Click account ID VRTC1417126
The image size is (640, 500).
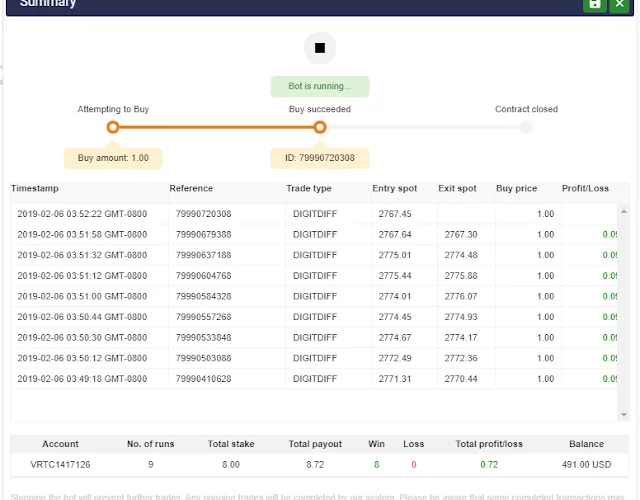[x=60, y=464]
